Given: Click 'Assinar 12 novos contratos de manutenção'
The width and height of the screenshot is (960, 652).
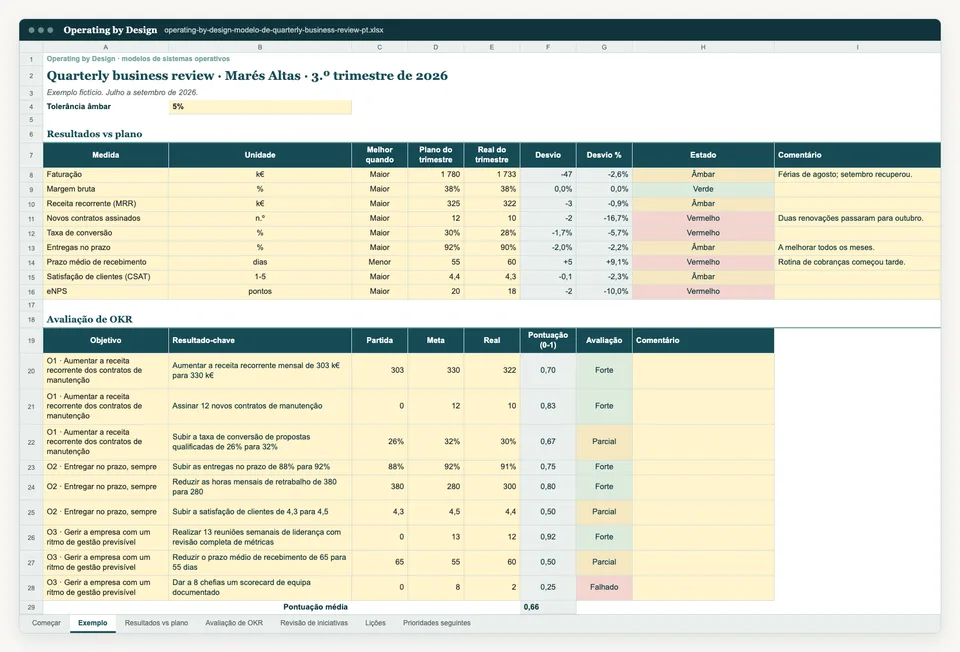Looking at the screenshot, I should point(260,406).
